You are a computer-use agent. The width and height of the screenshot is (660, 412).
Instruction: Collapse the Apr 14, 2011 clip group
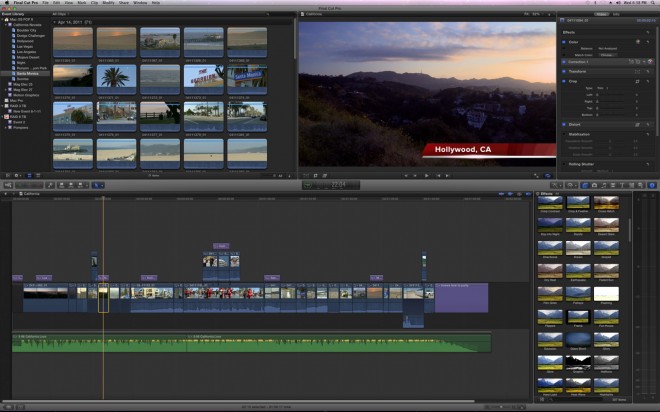coord(54,21)
